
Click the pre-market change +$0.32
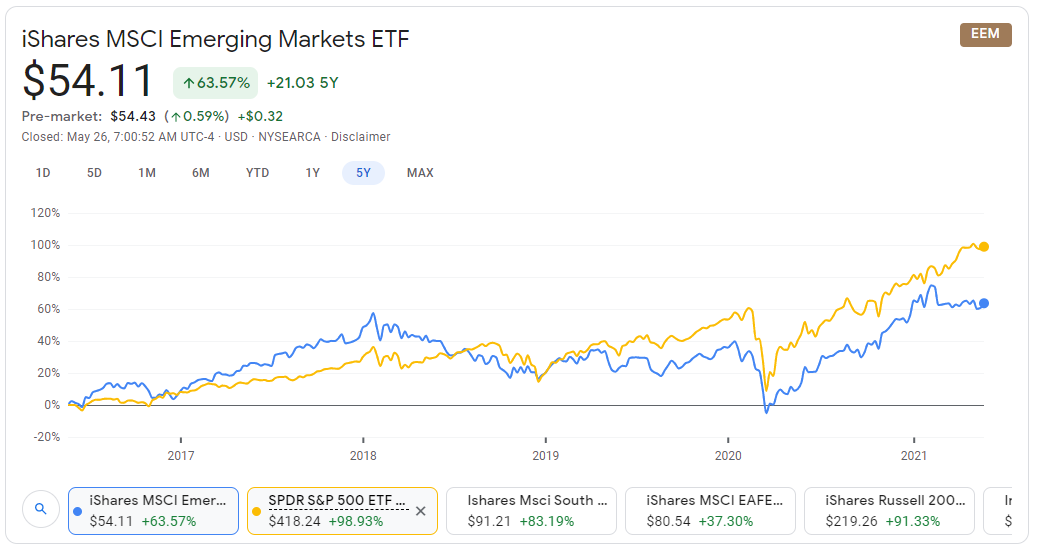tap(260, 116)
